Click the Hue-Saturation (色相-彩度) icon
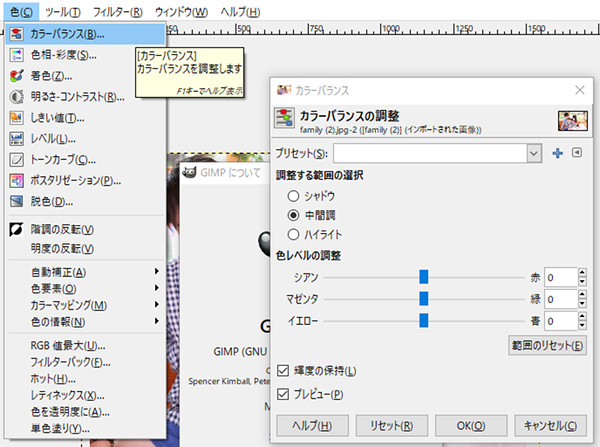The image size is (600, 447). click(16, 54)
